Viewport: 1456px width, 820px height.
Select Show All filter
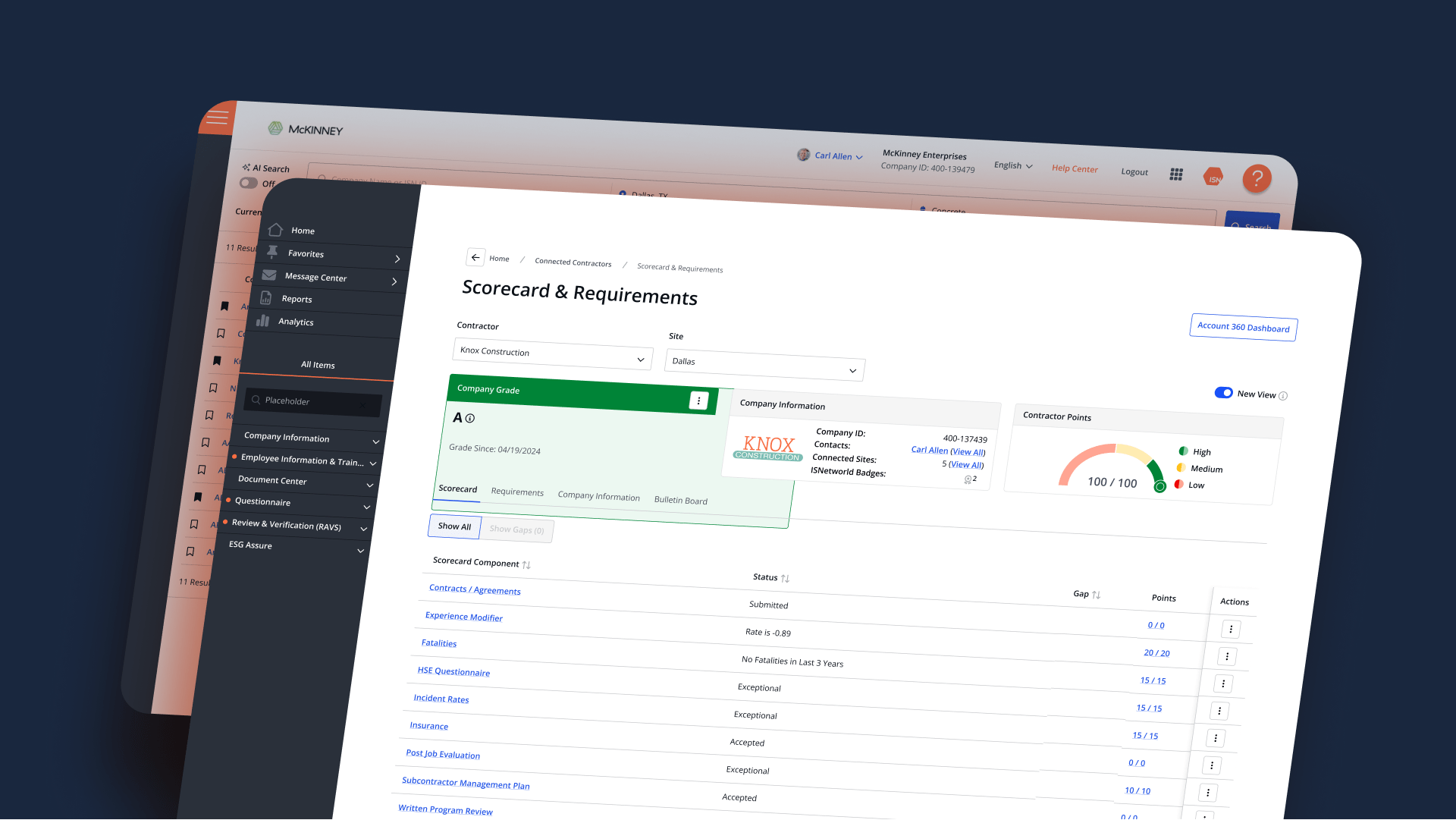click(x=454, y=526)
